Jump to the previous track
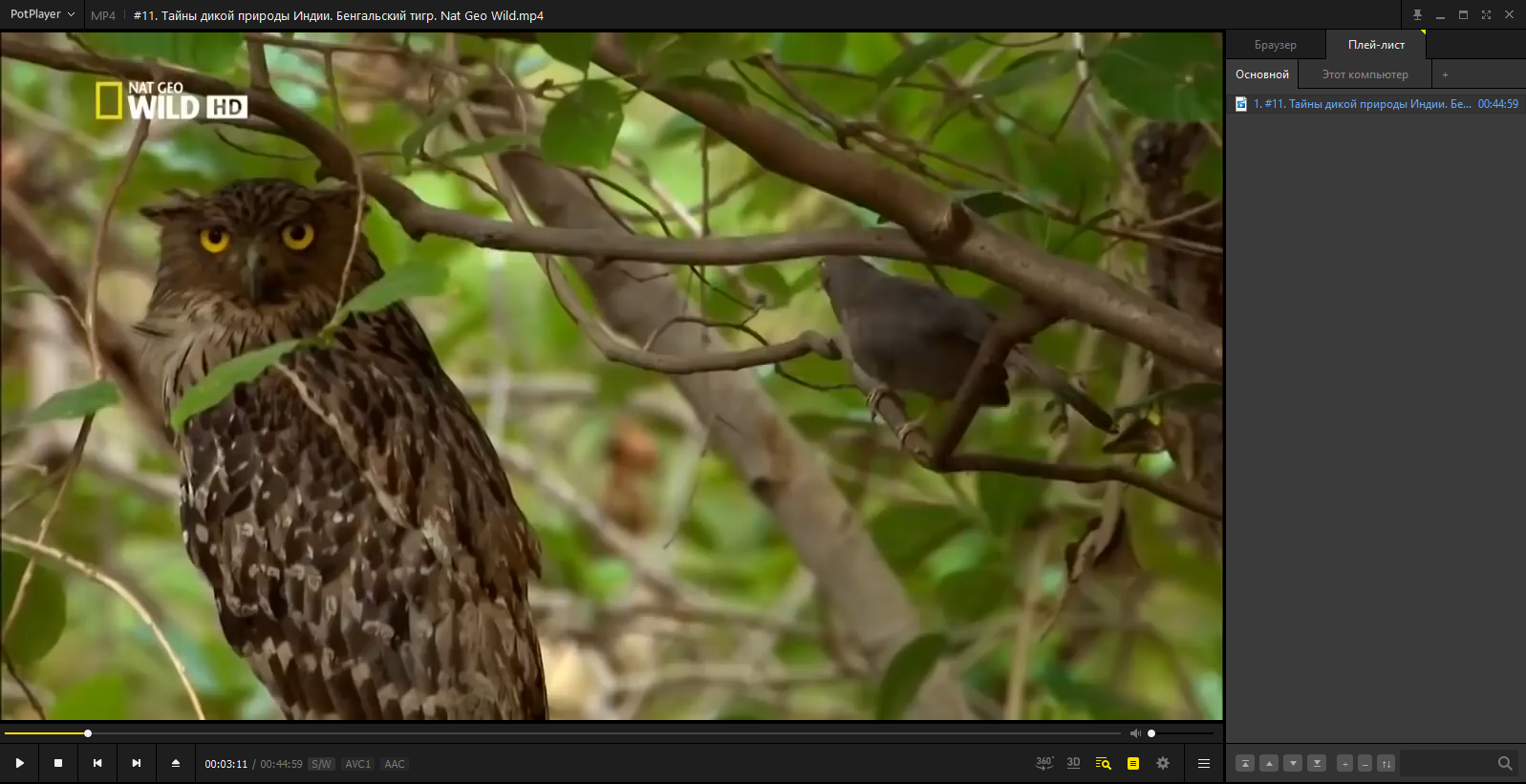1526x784 pixels. [97, 763]
